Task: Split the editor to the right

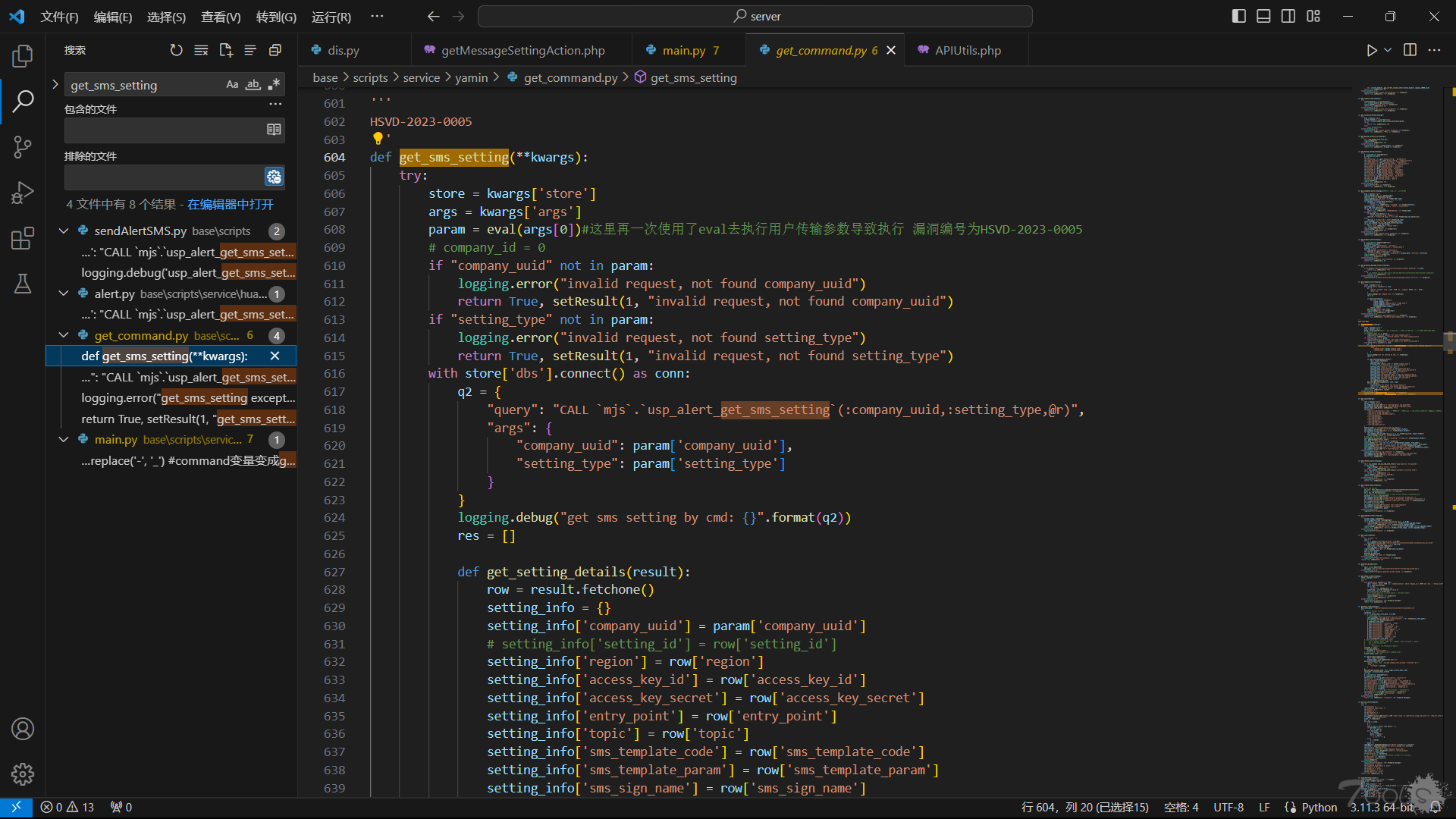Action: coord(1410,50)
